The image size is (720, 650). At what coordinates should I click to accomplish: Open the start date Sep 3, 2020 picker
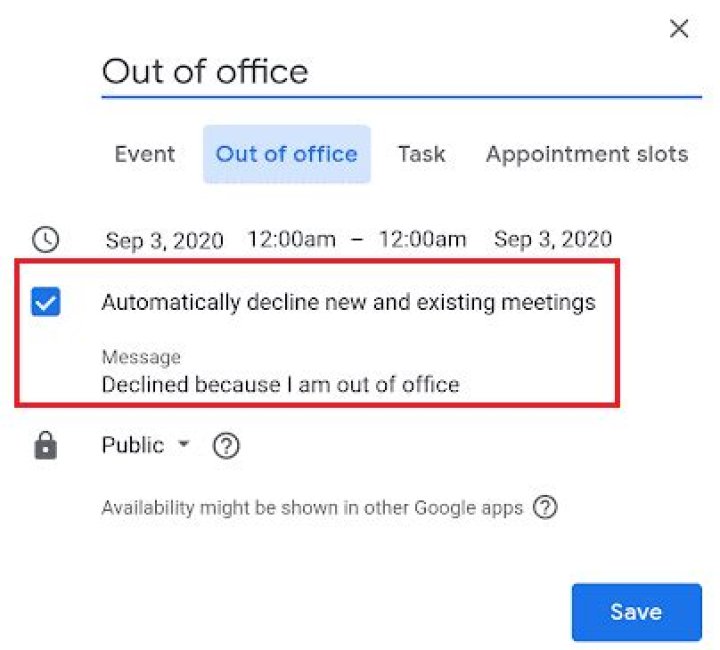[164, 240]
